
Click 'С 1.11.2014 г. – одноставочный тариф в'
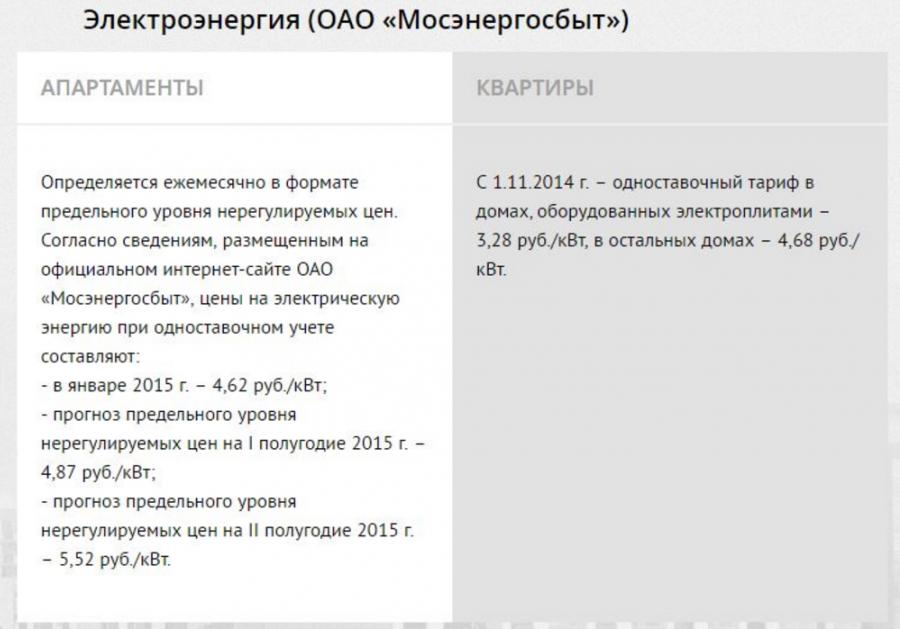coord(645,183)
